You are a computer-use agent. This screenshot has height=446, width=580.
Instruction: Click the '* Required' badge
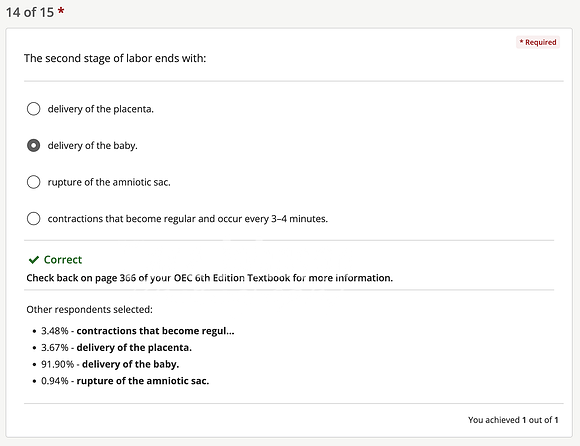click(538, 42)
